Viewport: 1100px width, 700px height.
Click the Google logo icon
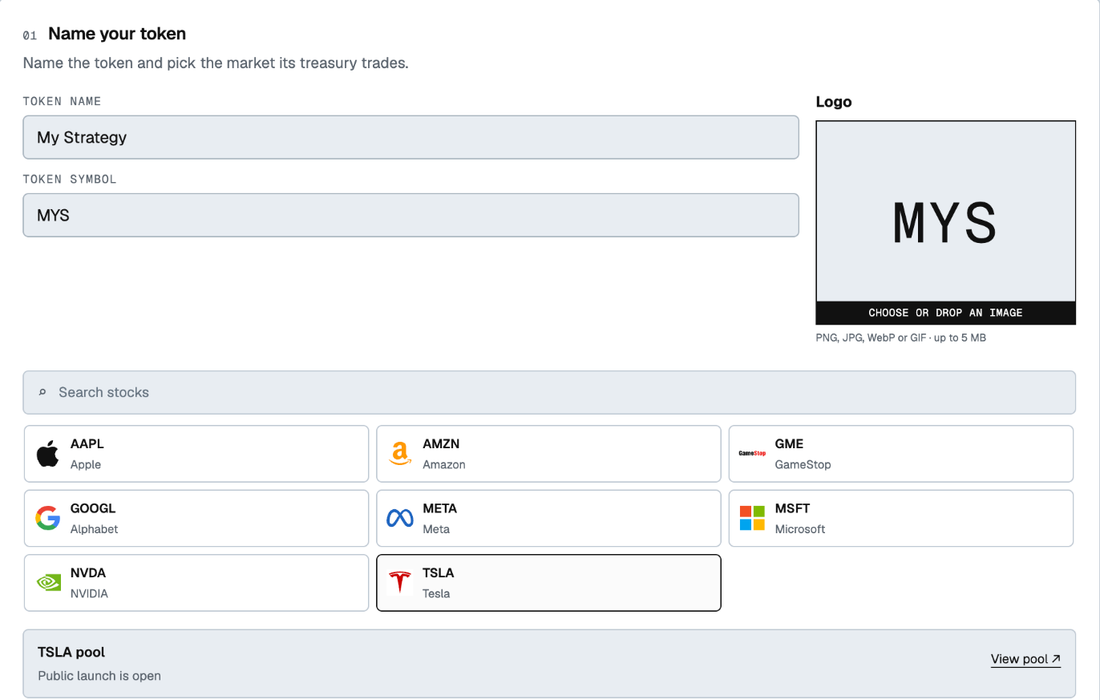[x=48, y=518]
